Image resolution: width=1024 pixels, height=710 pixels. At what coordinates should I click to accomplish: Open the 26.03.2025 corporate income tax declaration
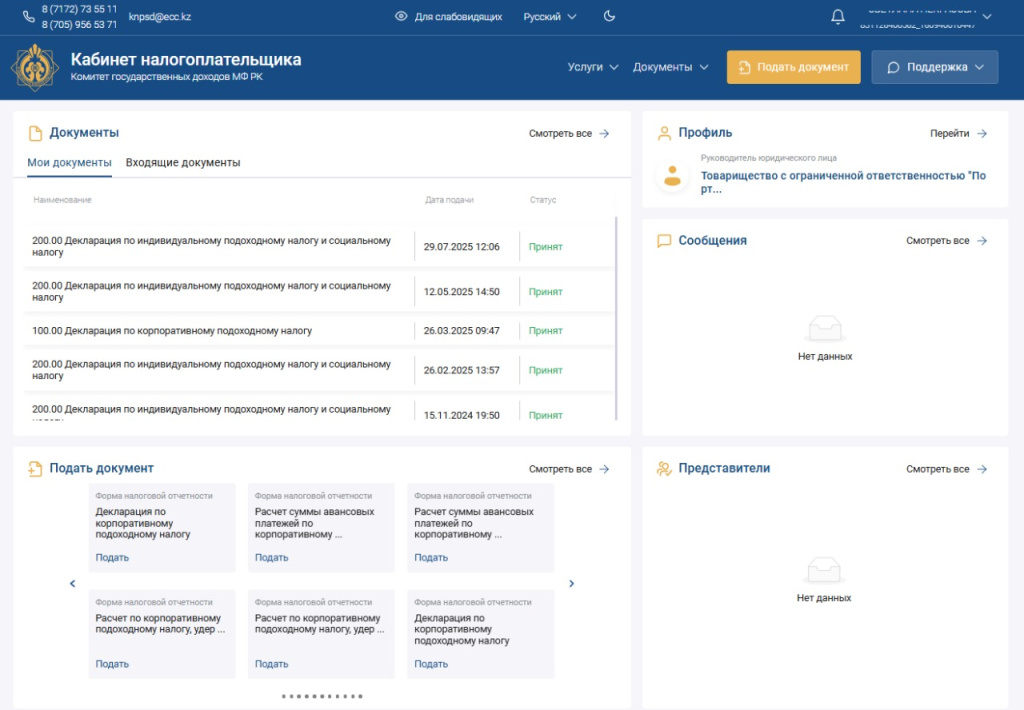pos(172,331)
